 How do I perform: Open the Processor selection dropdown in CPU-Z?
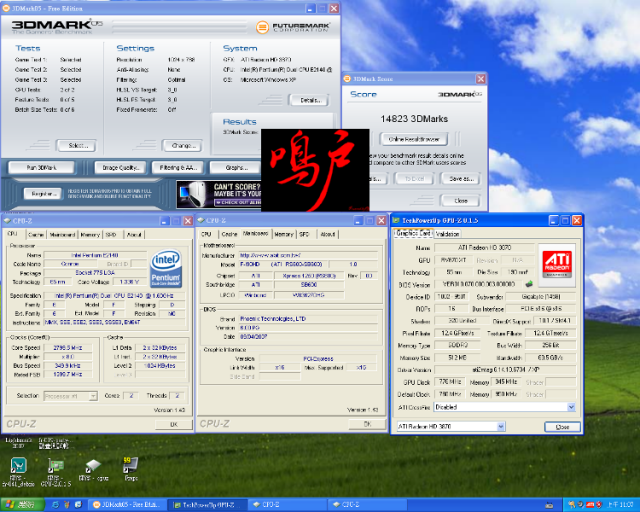[93, 396]
